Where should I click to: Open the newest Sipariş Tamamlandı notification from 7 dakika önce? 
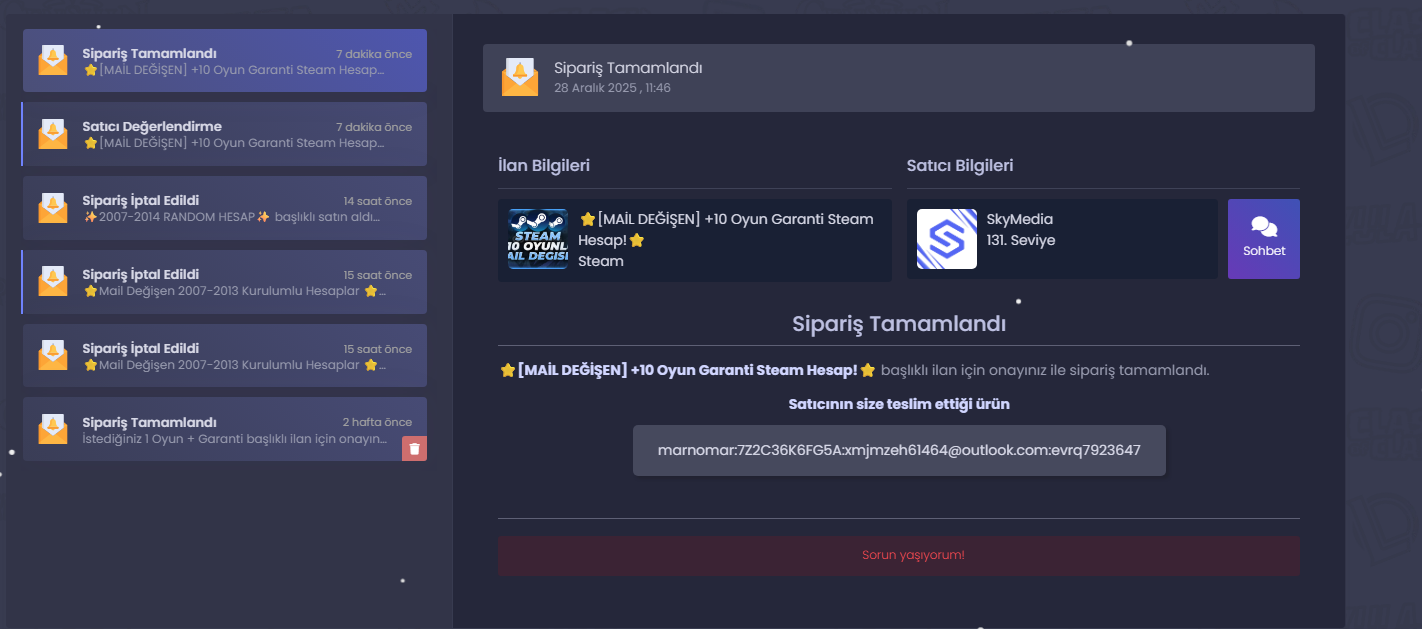[x=225, y=61]
